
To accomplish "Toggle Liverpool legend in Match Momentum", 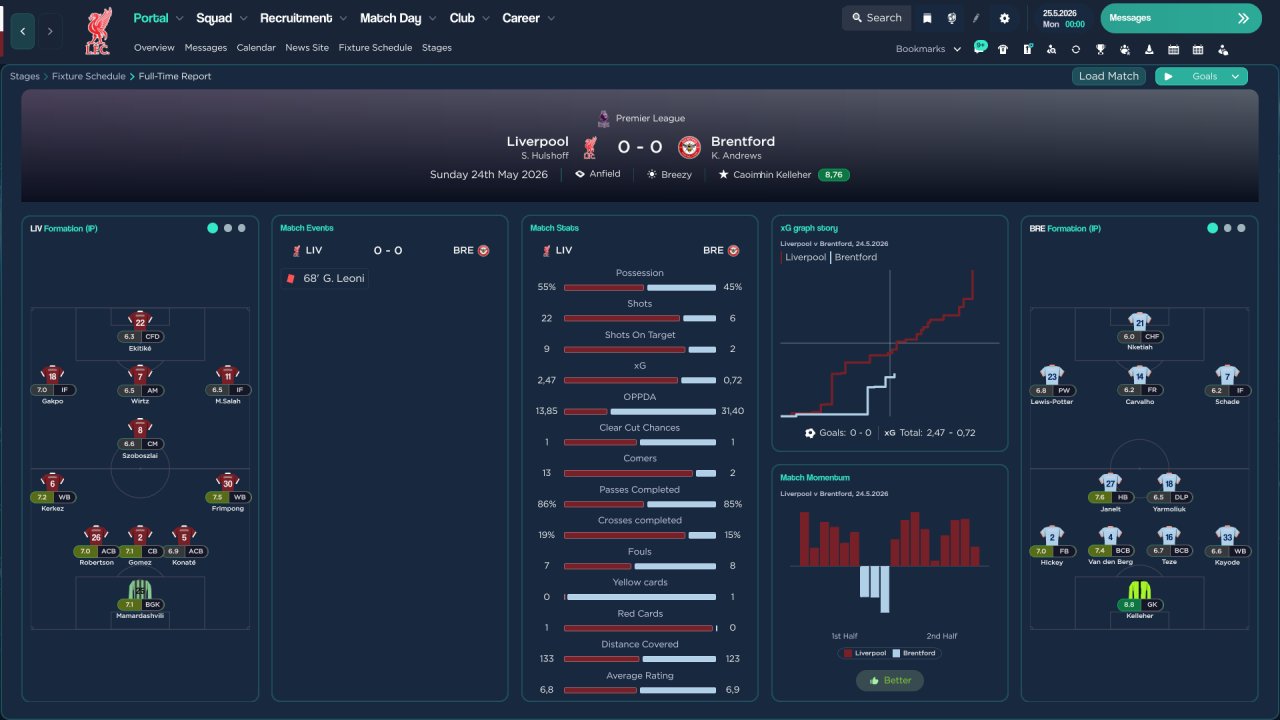I will point(864,653).
